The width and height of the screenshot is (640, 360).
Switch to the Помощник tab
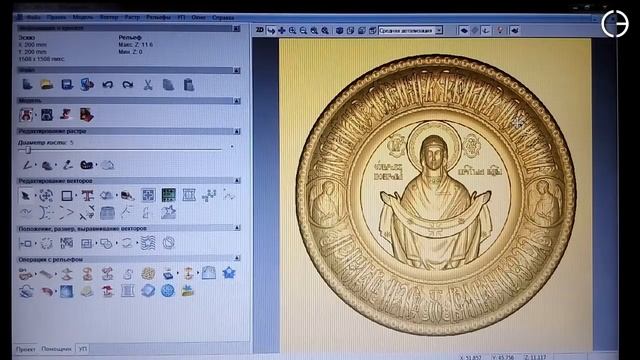coord(56,349)
